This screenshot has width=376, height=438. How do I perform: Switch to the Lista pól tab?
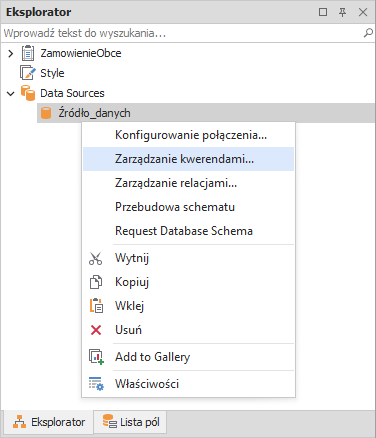coord(130,422)
